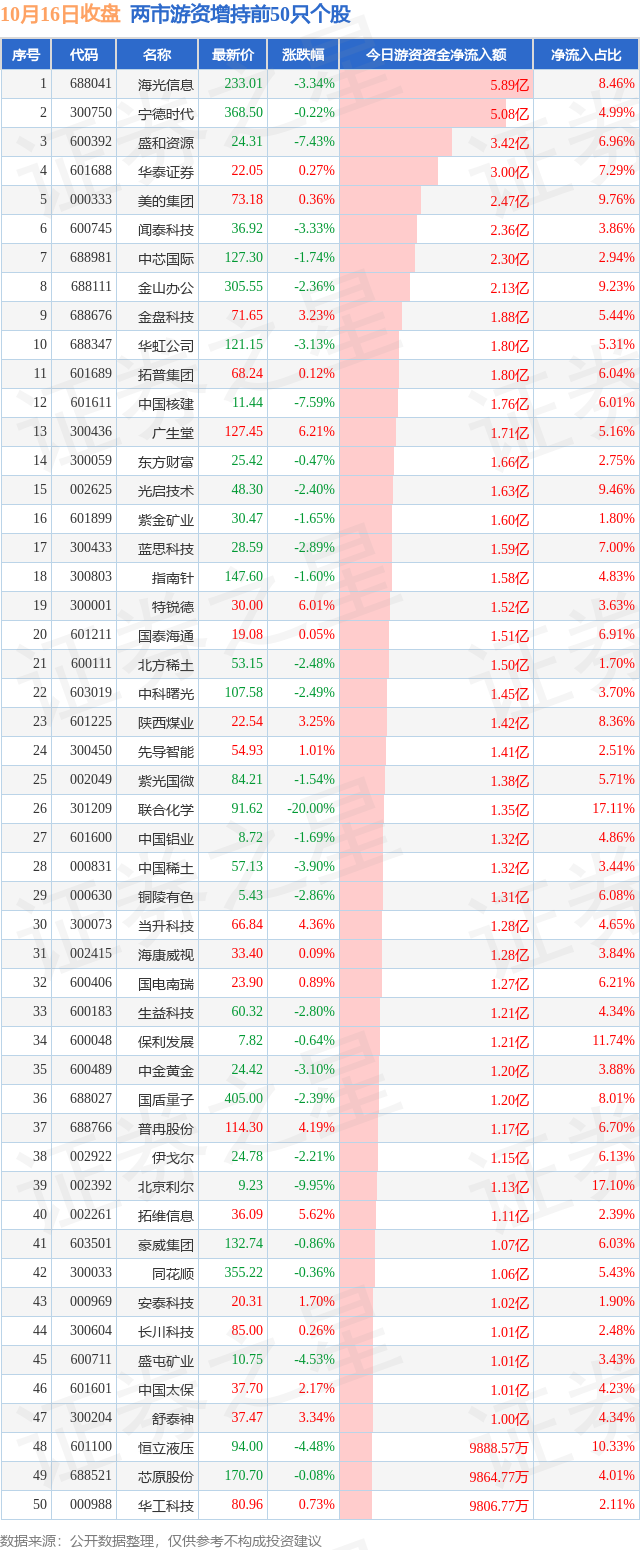Click stock name 盛屯矿业
This screenshot has width=640, height=1550.
pos(166,1360)
